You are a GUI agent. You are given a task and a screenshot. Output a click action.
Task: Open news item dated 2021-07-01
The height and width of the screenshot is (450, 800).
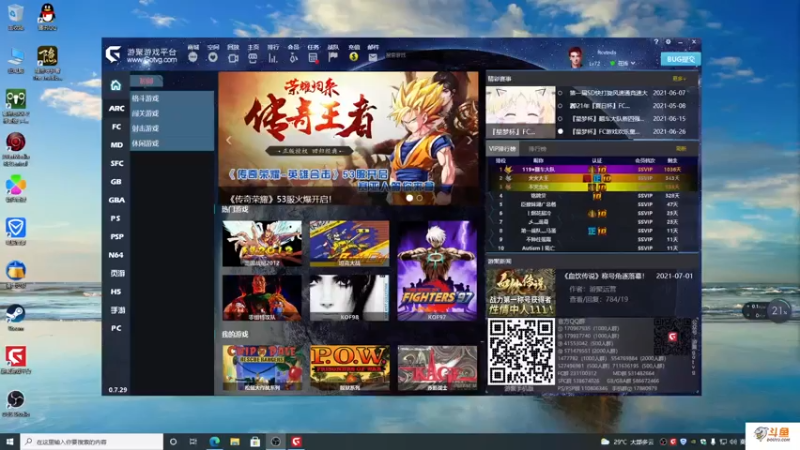point(628,276)
